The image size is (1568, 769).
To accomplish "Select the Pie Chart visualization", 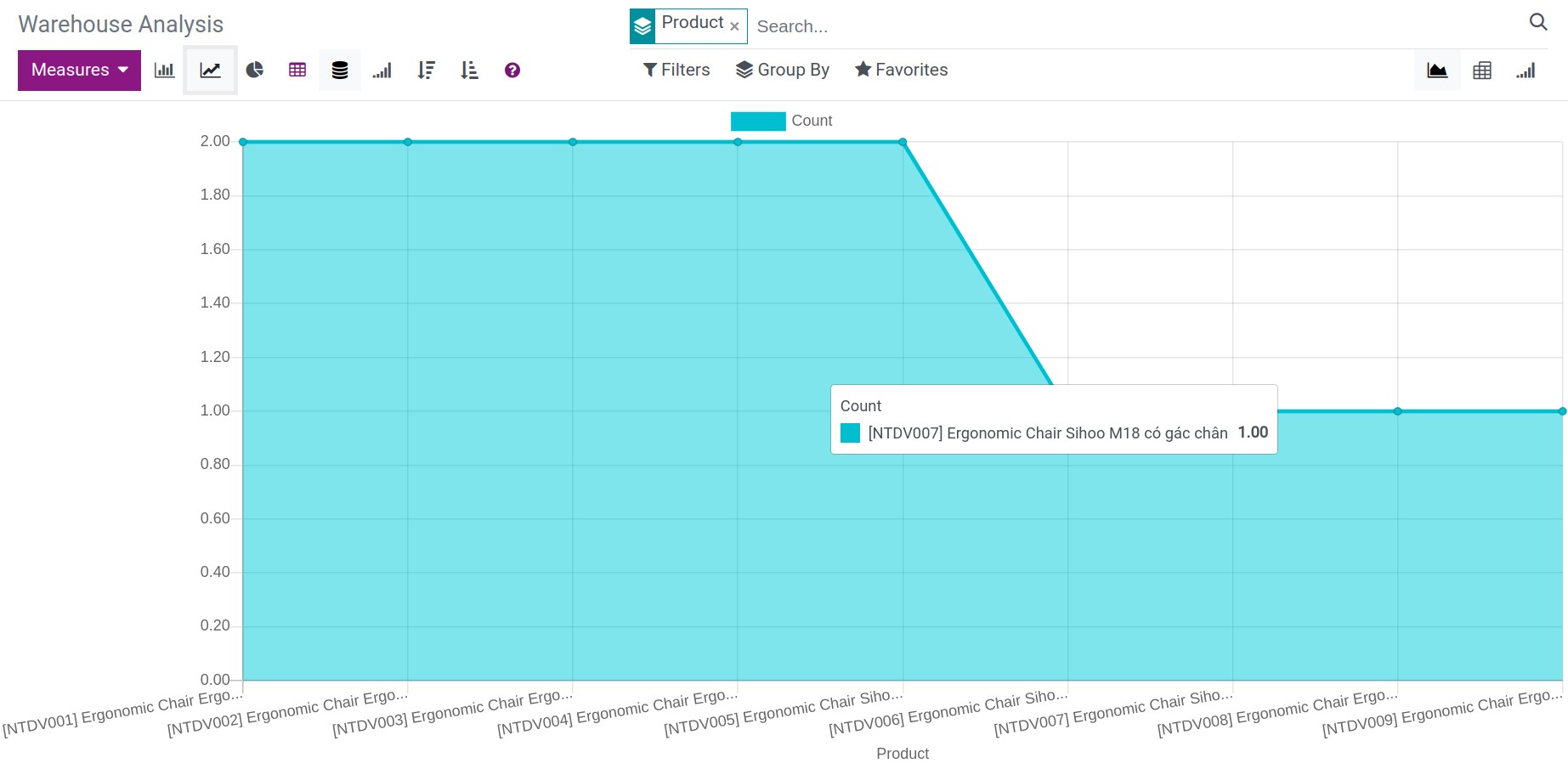I will (254, 70).
